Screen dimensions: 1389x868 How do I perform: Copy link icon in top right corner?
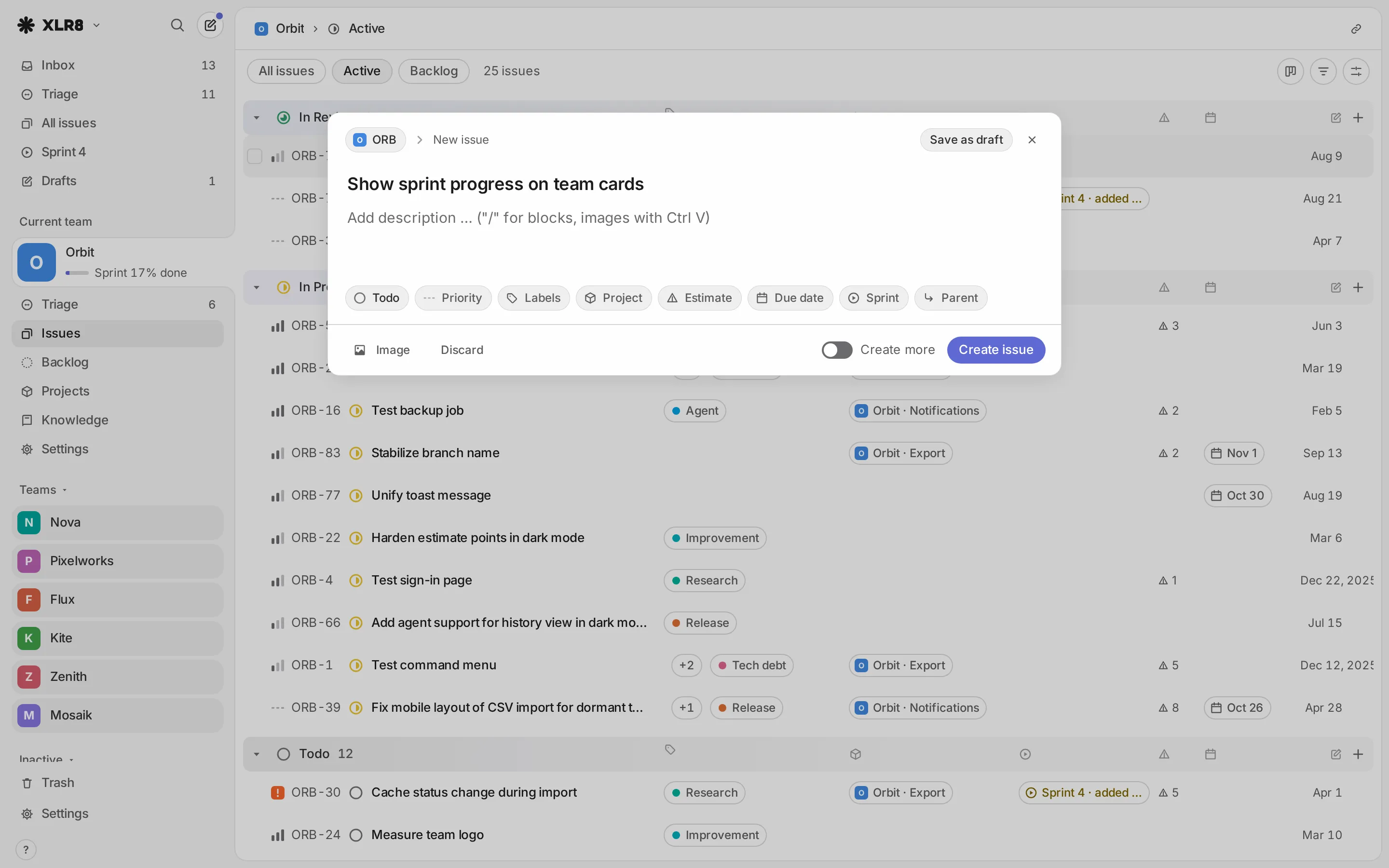1356,29
